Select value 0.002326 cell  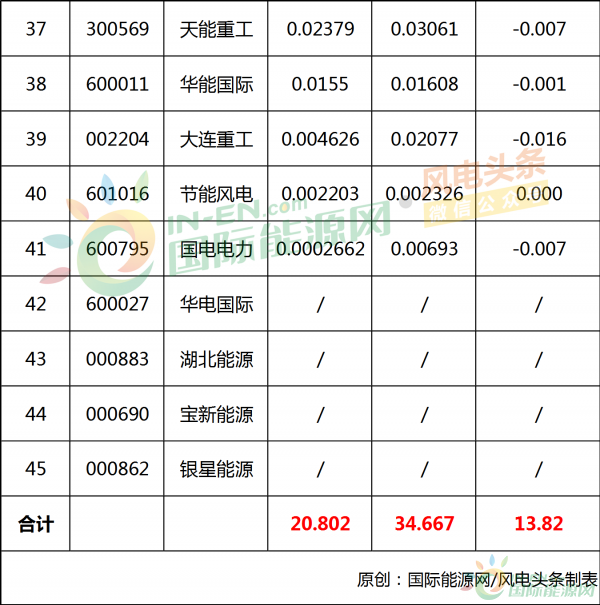click(x=424, y=194)
